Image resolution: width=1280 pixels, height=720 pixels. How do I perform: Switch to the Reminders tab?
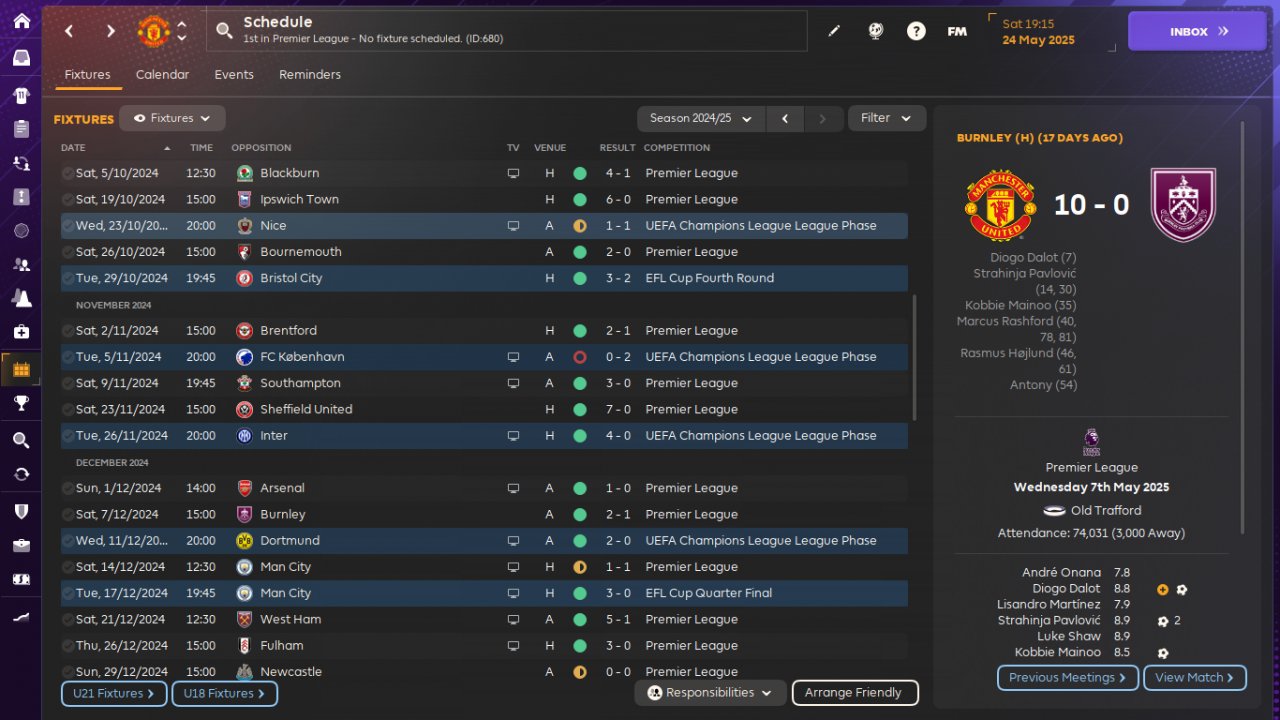pyautogui.click(x=310, y=75)
